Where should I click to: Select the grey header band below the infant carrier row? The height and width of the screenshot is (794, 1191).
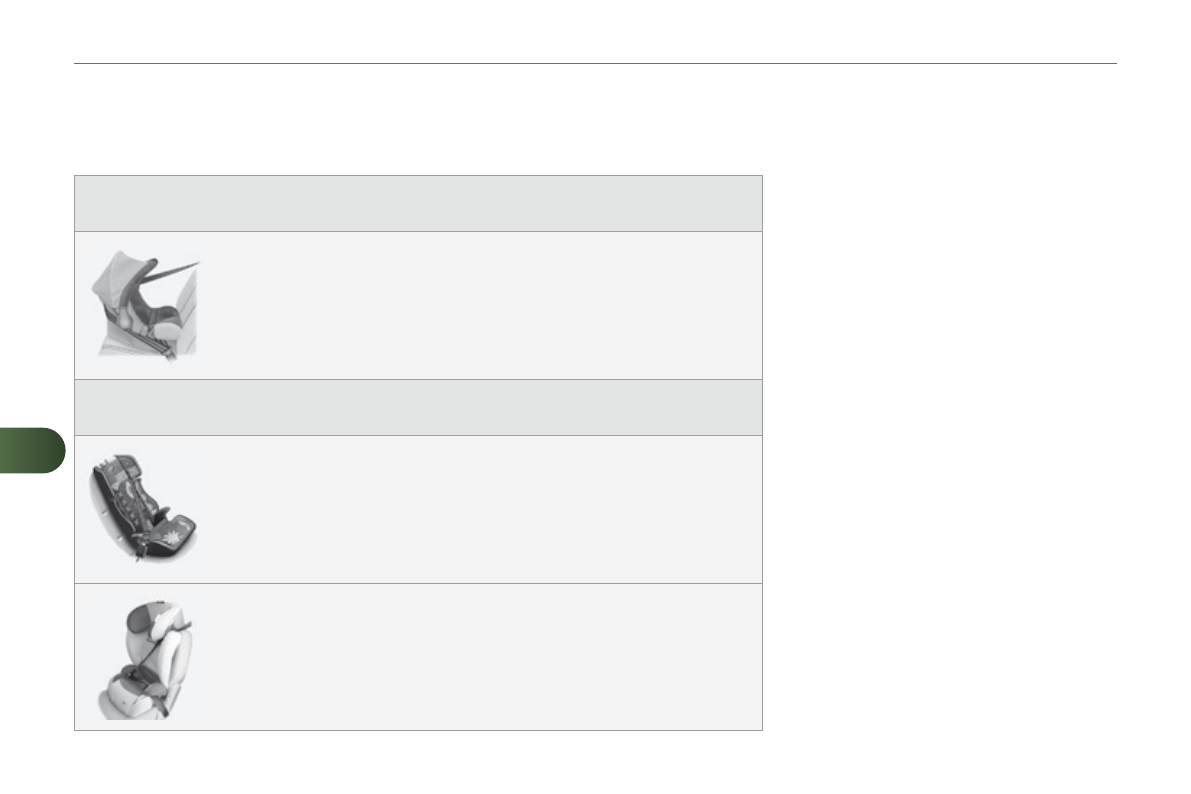(x=418, y=407)
